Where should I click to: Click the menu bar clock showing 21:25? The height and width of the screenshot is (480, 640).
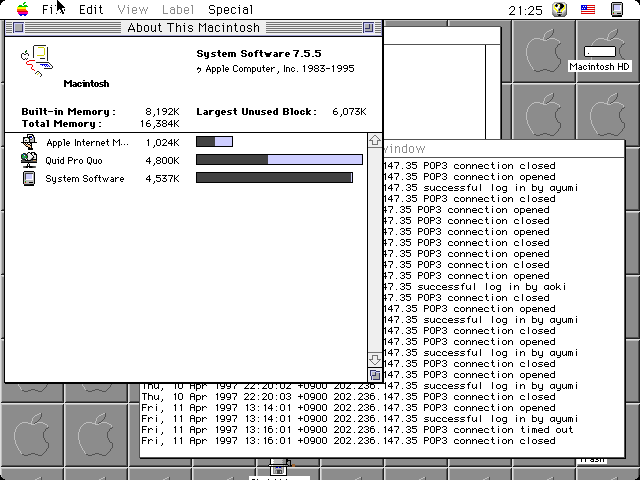pyautogui.click(x=525, y=10)
